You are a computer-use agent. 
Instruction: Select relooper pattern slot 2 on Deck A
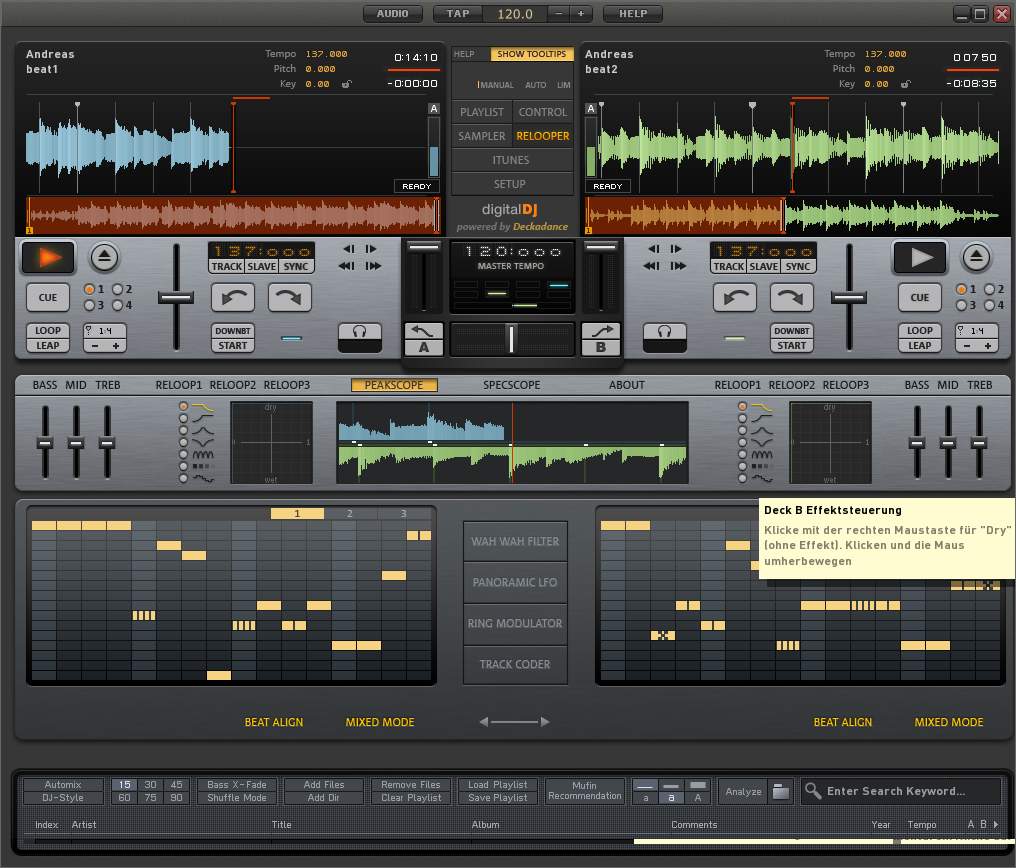coord(350,514)
